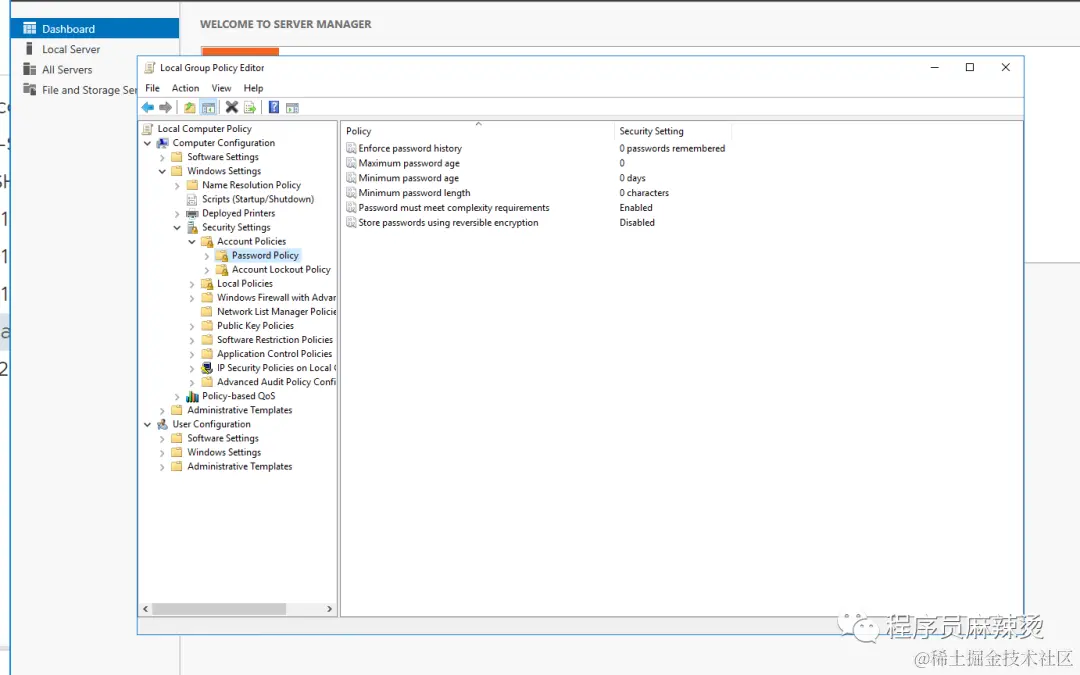Sort by the Policy column header
This screenshot has width=1080, height=675.
(477, 131)
